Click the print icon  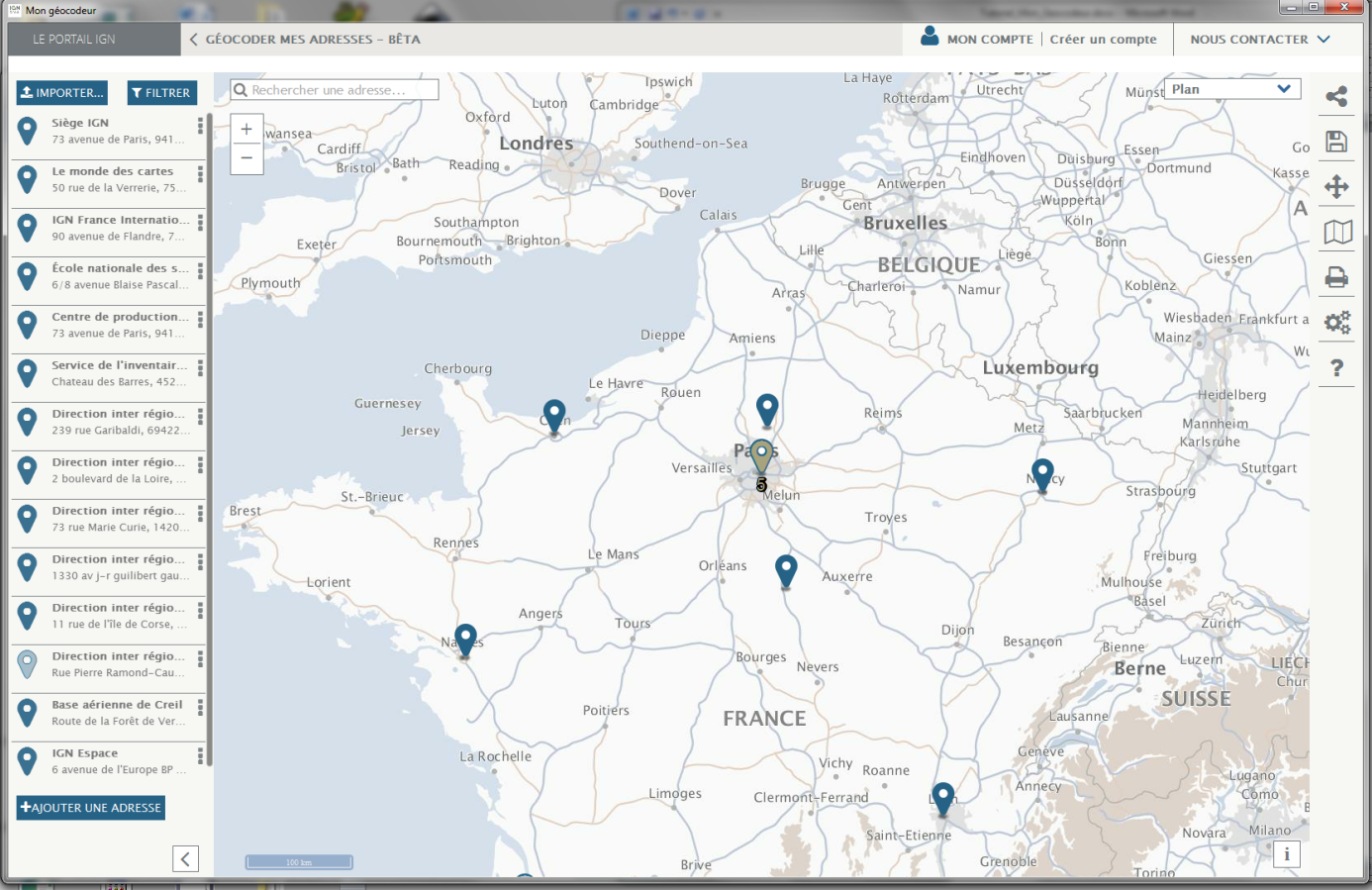click(x=1336, y=277)
